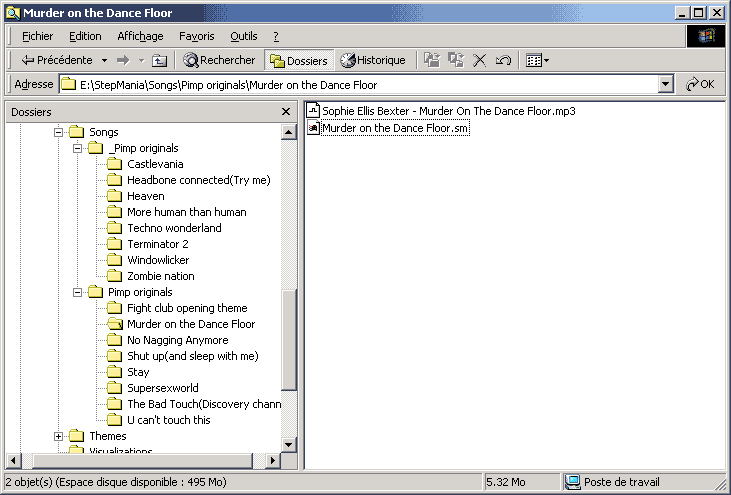Open the Favoris menu
This screenshot has width=731, height=495.
click(x=196, y=36)
